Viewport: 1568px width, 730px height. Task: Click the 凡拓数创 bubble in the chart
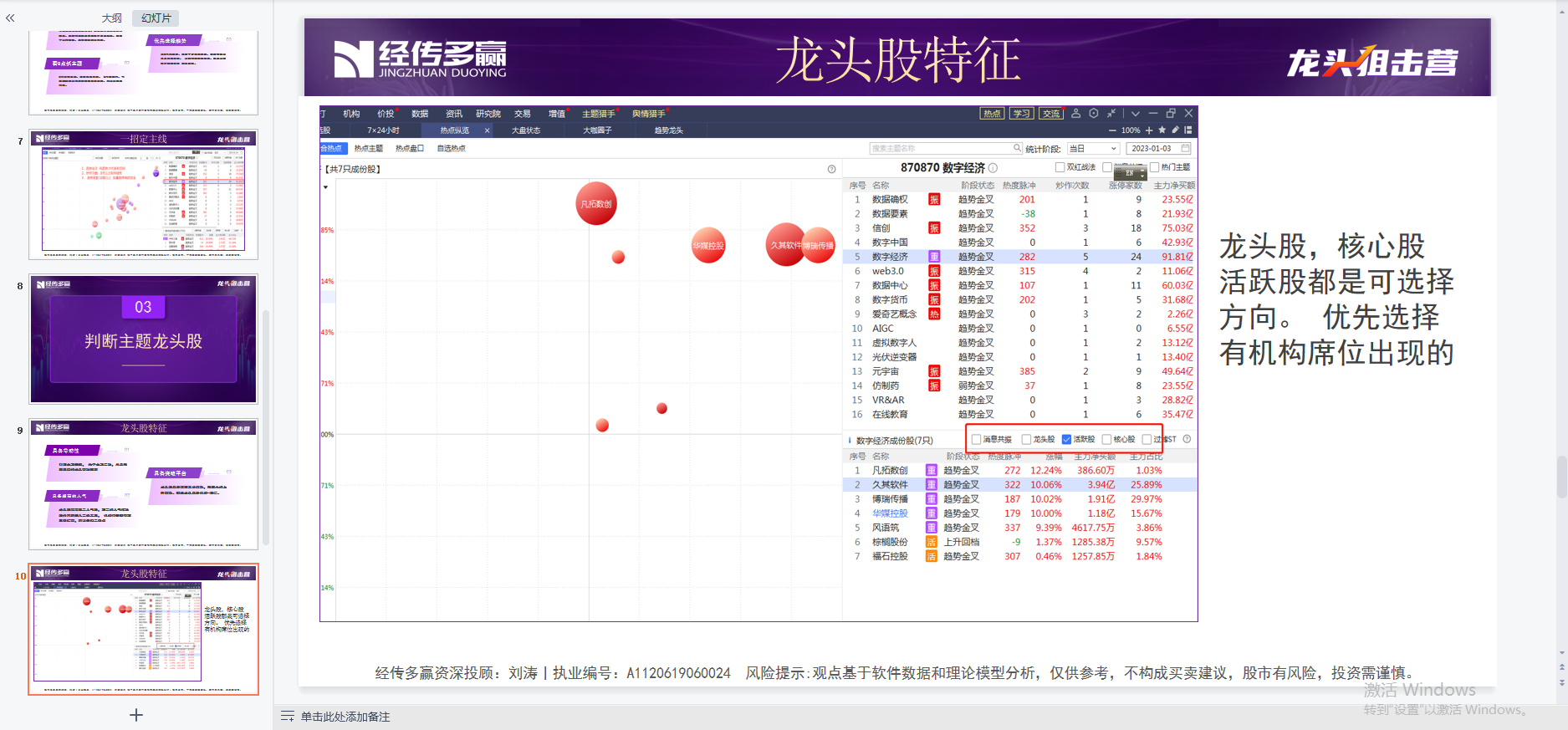pos(596,203)
